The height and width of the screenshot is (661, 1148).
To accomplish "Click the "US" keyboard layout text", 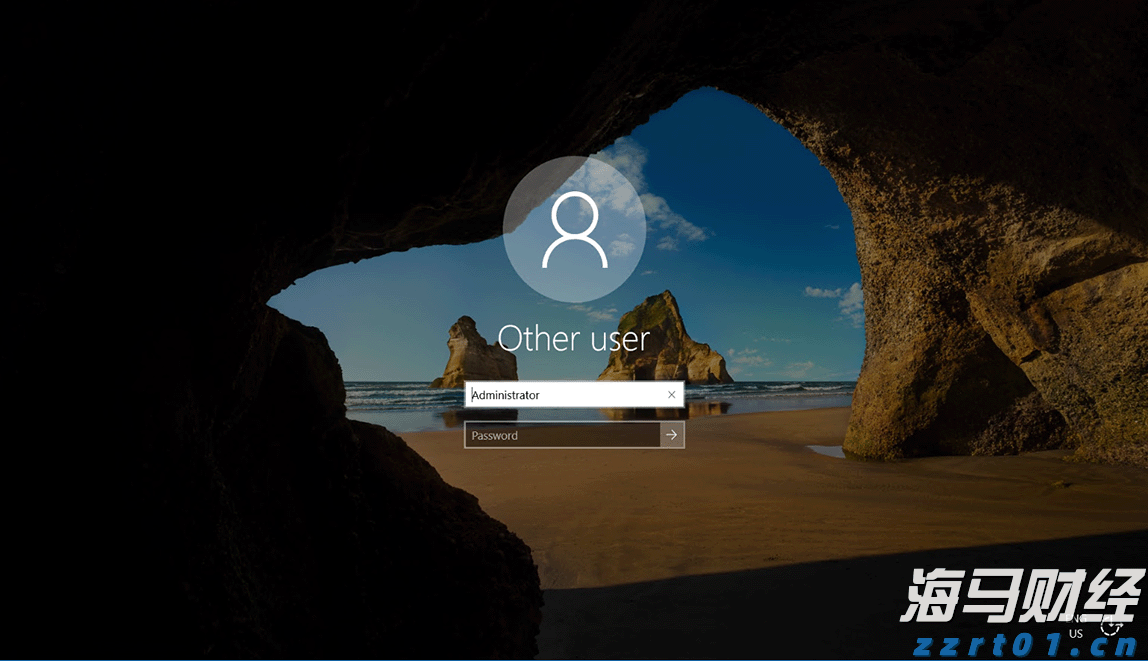I will point(1076,634).
